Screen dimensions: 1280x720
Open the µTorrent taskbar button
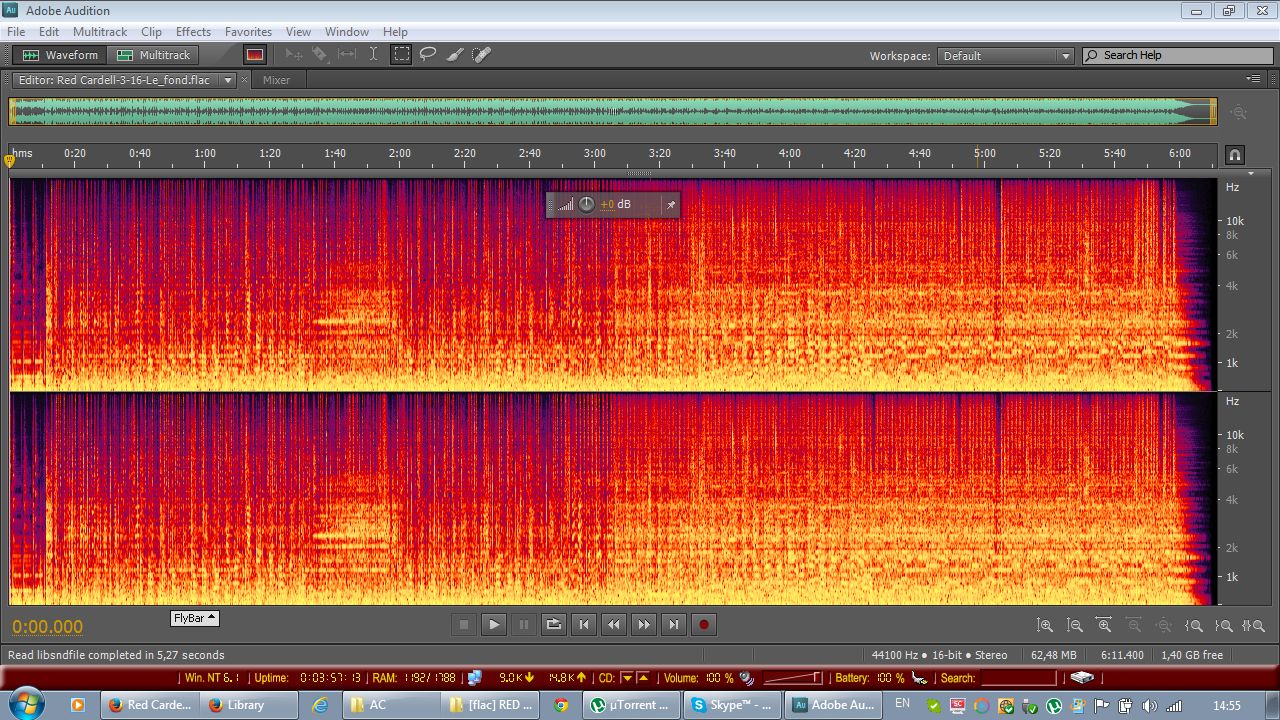coord(632,705)
